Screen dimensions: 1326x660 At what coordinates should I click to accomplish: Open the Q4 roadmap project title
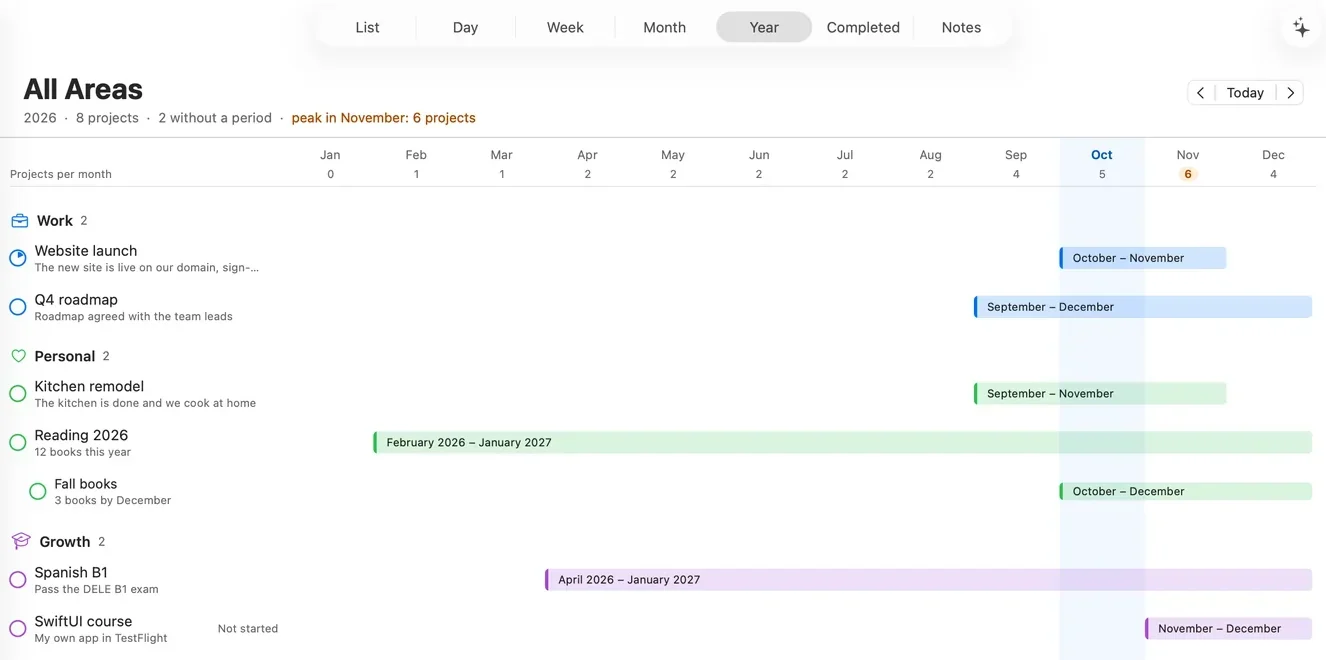[76, 300]
